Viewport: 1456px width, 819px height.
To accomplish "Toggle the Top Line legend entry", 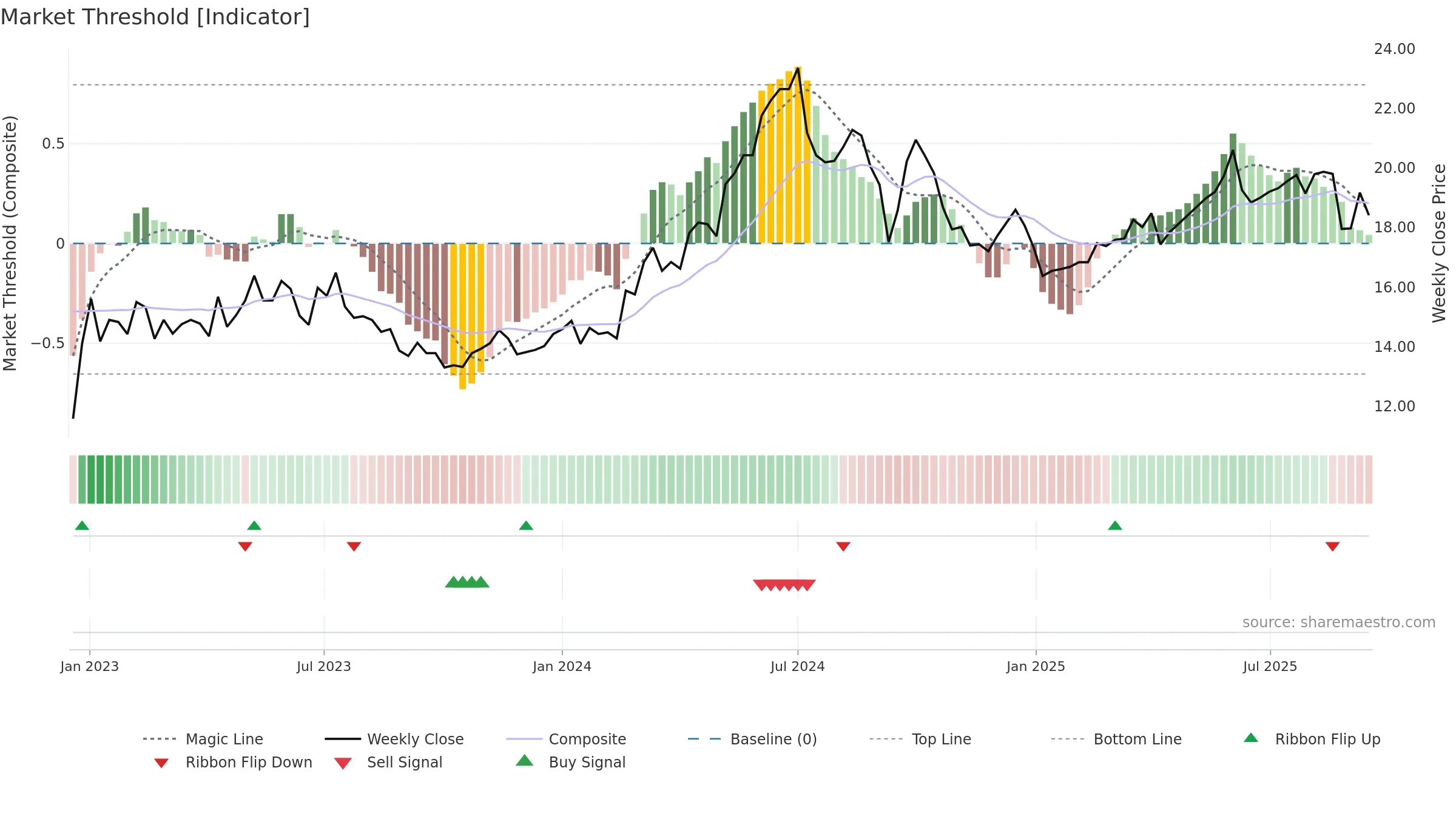I will point(920,739).
